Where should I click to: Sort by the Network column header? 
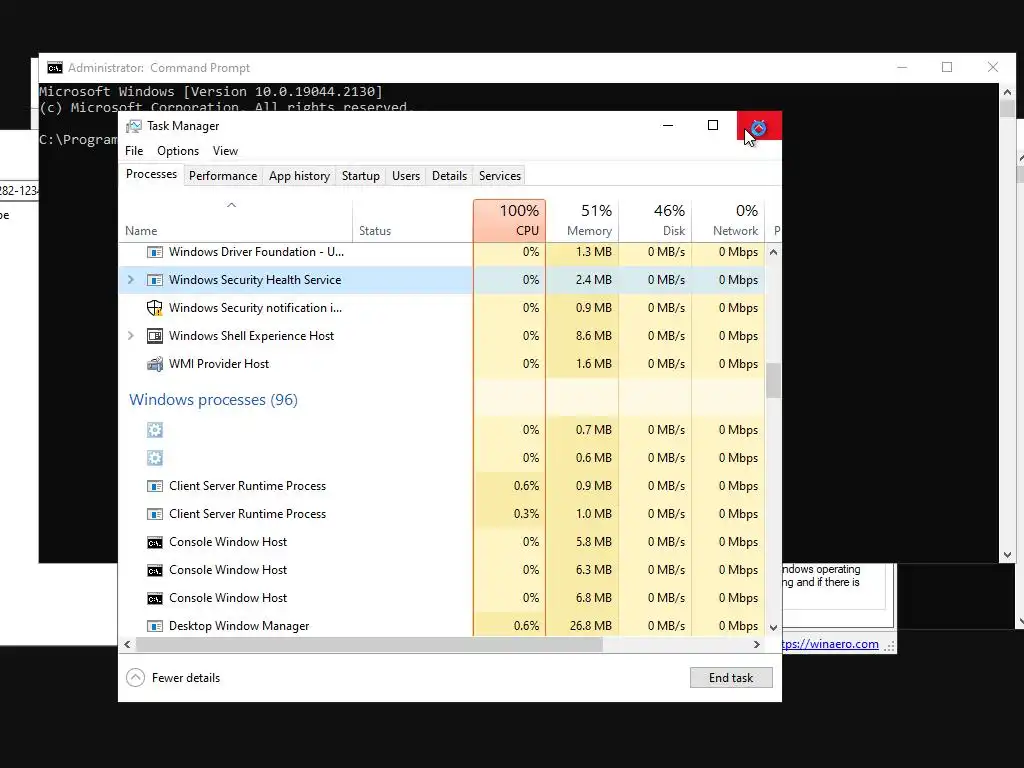tap(728, 221)
